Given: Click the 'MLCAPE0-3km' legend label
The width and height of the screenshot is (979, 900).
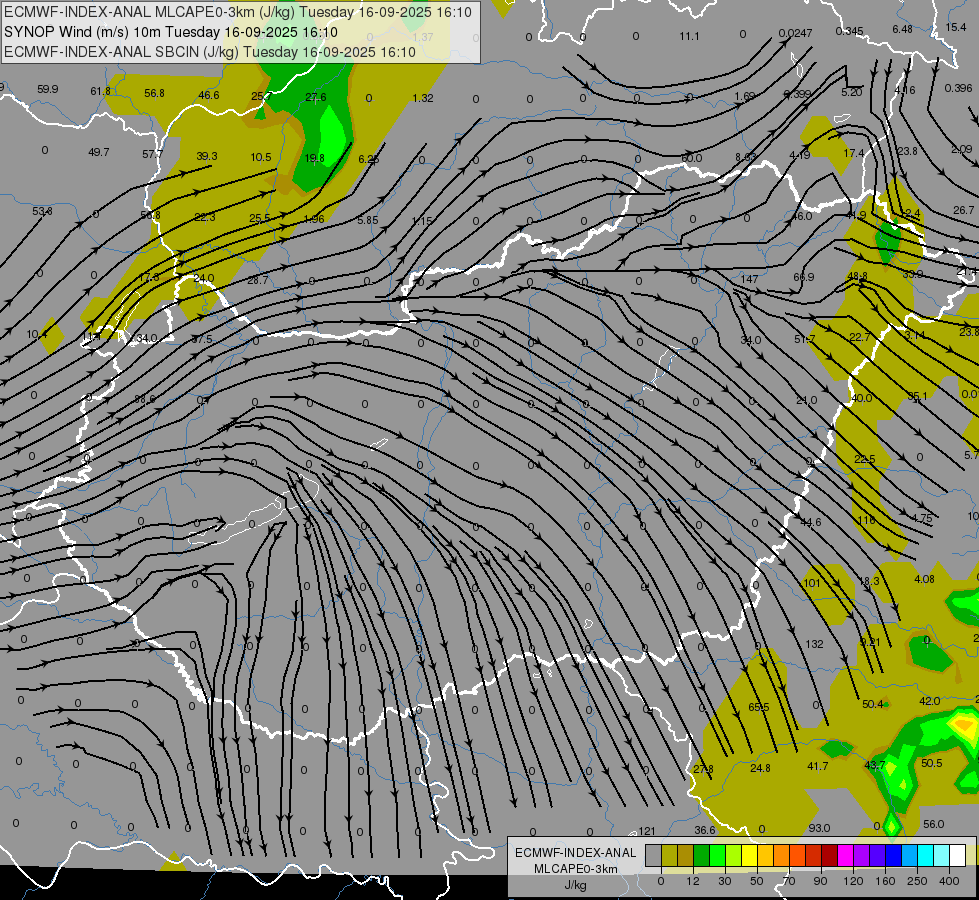Looking at the screenshot, I should tap(575, 869).
